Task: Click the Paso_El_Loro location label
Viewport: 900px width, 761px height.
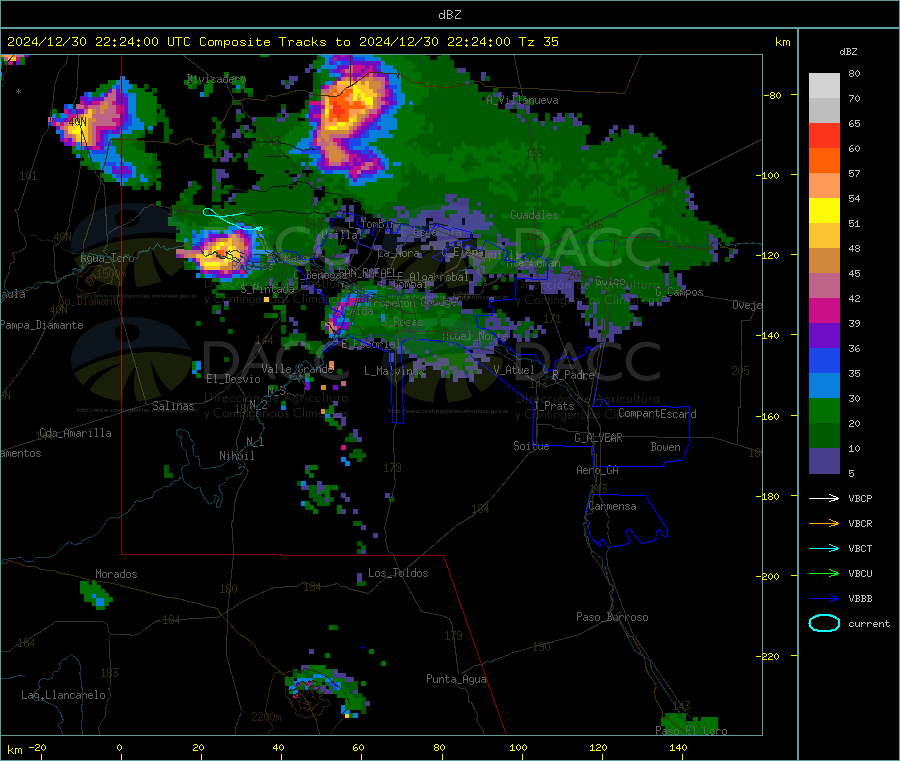Action: [691, 731]
